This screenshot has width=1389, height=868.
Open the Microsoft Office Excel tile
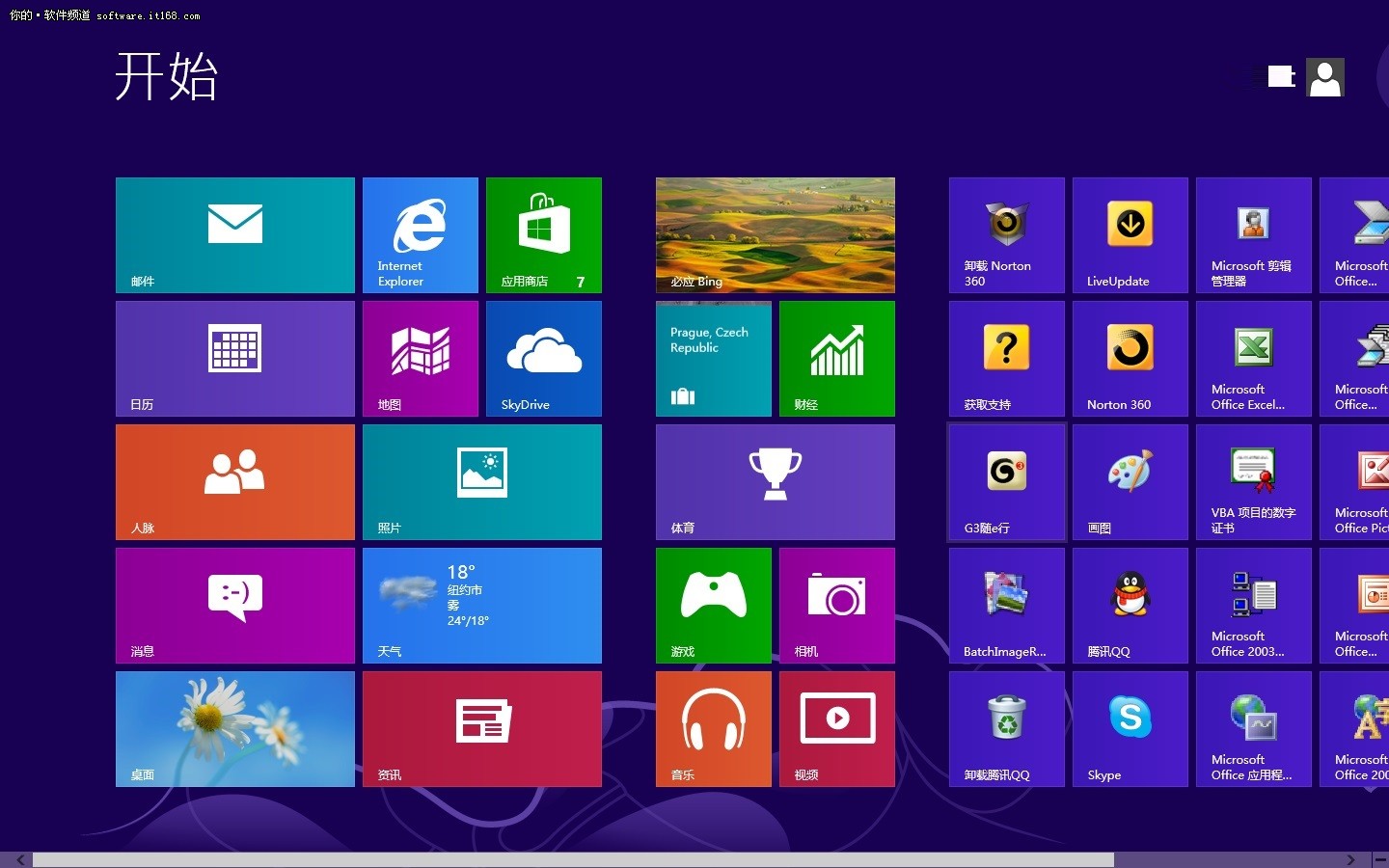click(x=1254, y=359)
